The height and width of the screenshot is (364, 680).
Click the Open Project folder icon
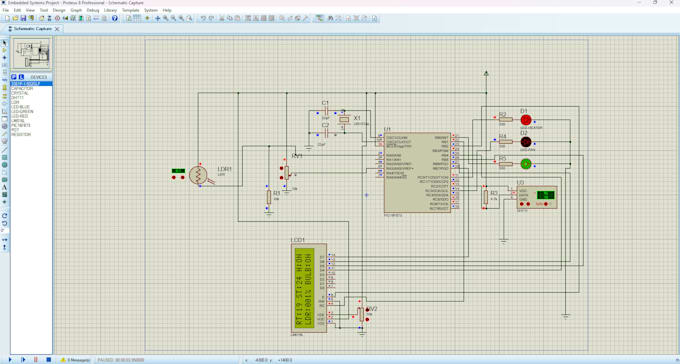pyautogui.click(x=15, y=18)
